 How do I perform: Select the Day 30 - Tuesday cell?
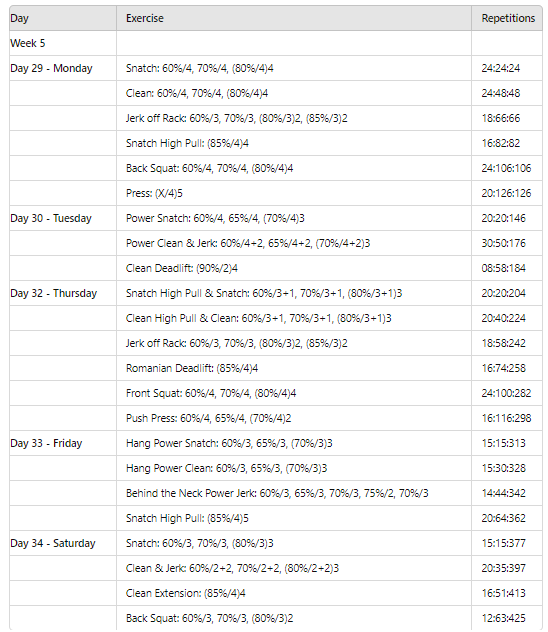[x=63, y=218]
